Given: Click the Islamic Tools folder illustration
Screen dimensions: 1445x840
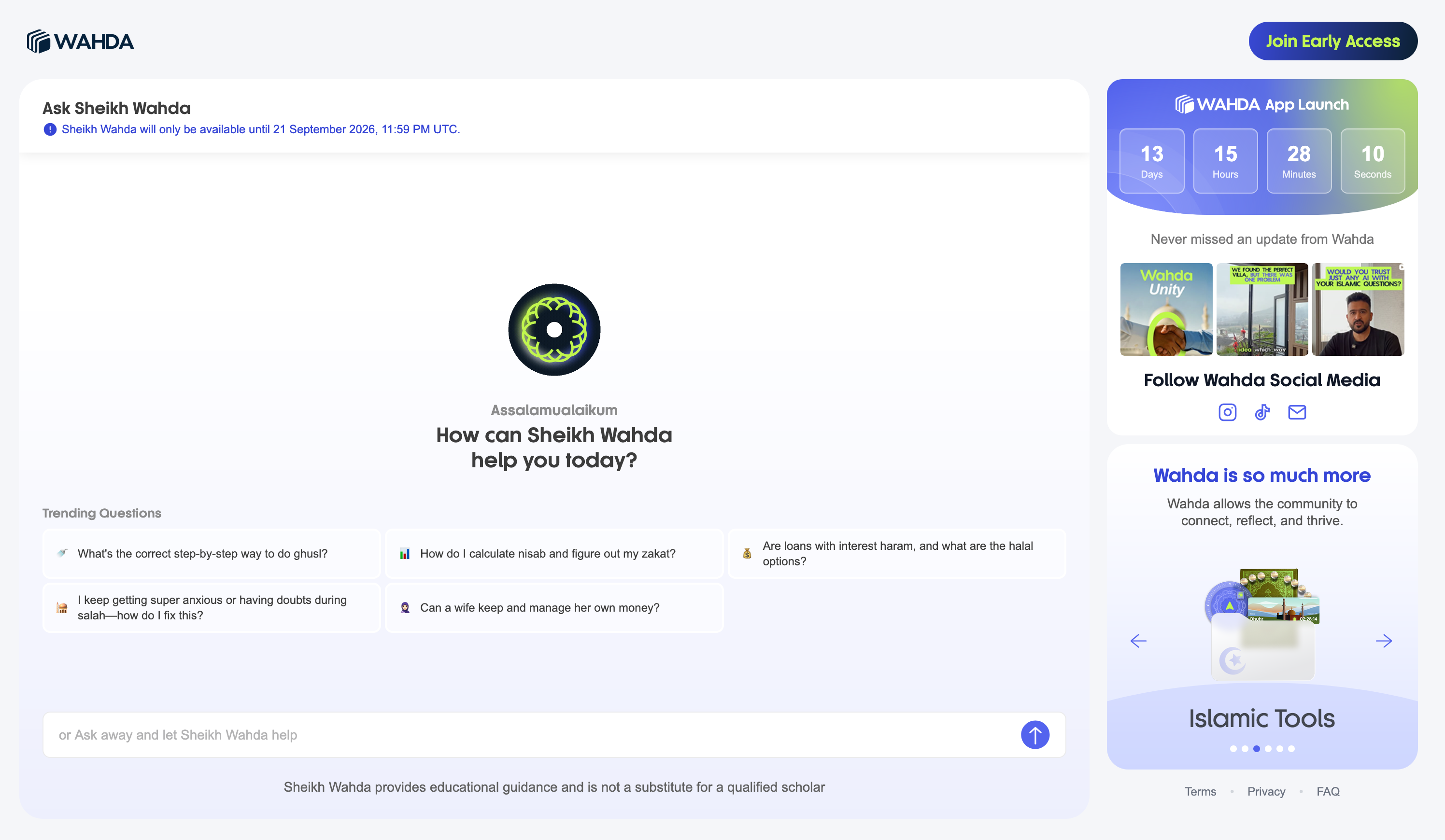Looking at the screenshot, I should pyautogui.click(x=1261, y=625).
